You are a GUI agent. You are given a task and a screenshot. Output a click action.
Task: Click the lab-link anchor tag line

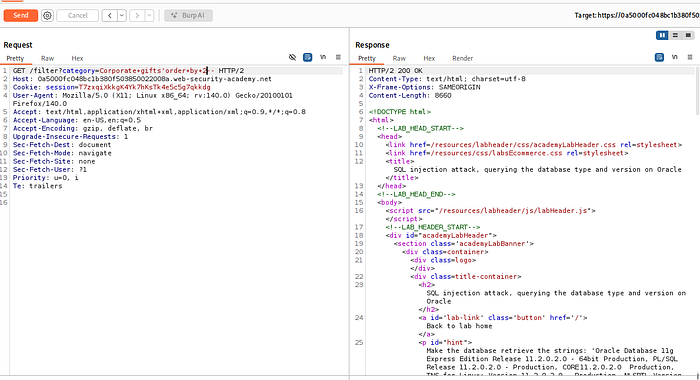point(503,318)
